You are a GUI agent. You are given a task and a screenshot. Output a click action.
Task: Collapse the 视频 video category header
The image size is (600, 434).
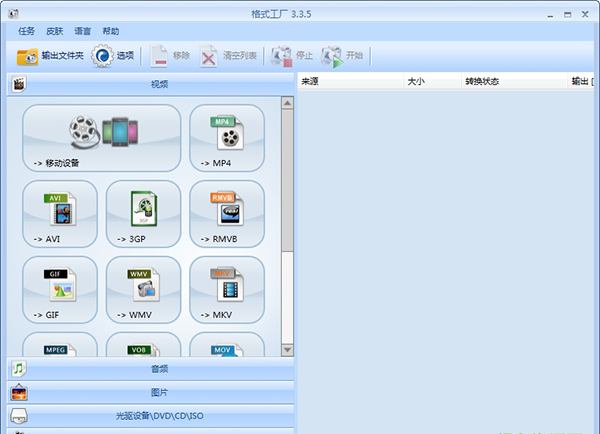151,84
